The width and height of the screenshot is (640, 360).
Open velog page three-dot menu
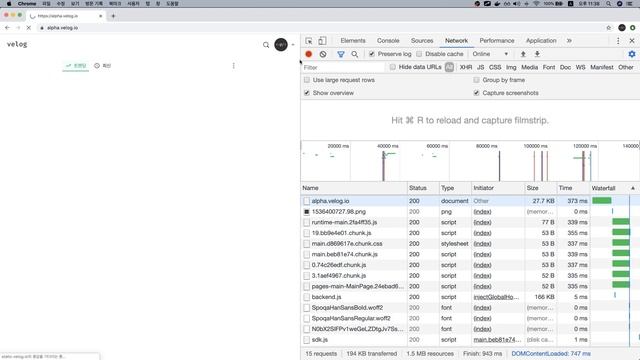pos(233,66)
